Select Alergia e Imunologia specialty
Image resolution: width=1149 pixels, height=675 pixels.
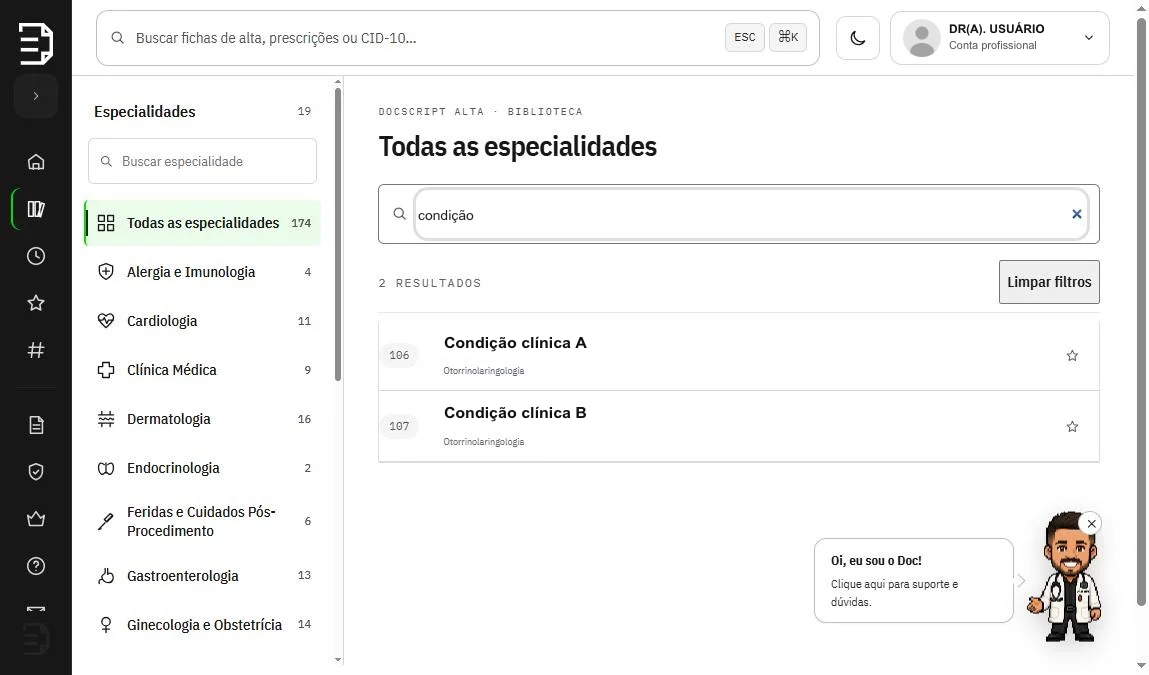coord(203,272)
